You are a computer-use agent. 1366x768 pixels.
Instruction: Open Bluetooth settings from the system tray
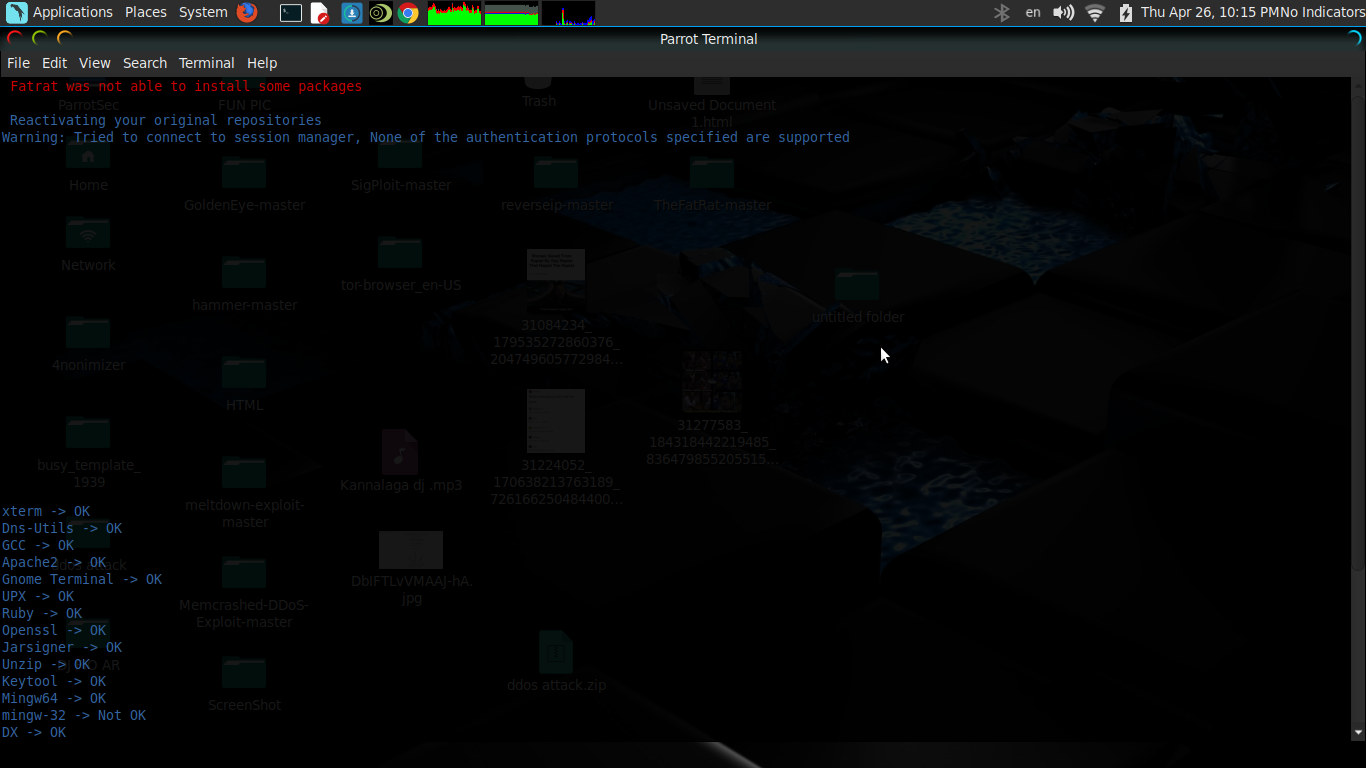click(x=1001, y=12)
